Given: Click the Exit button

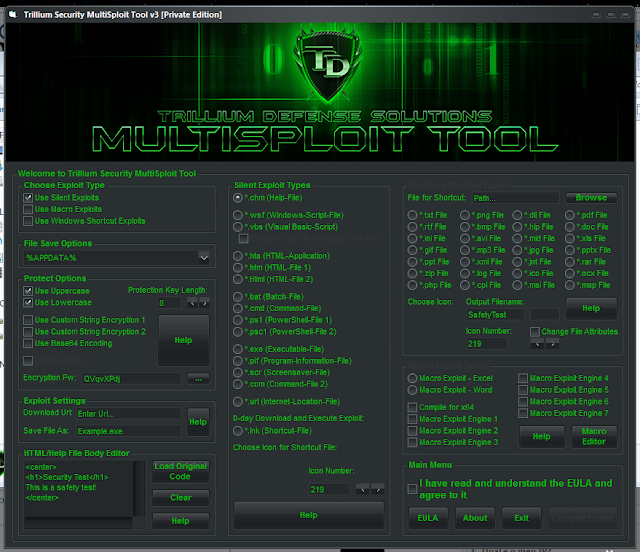Looking at the screenshot, I should pos(522,518).
